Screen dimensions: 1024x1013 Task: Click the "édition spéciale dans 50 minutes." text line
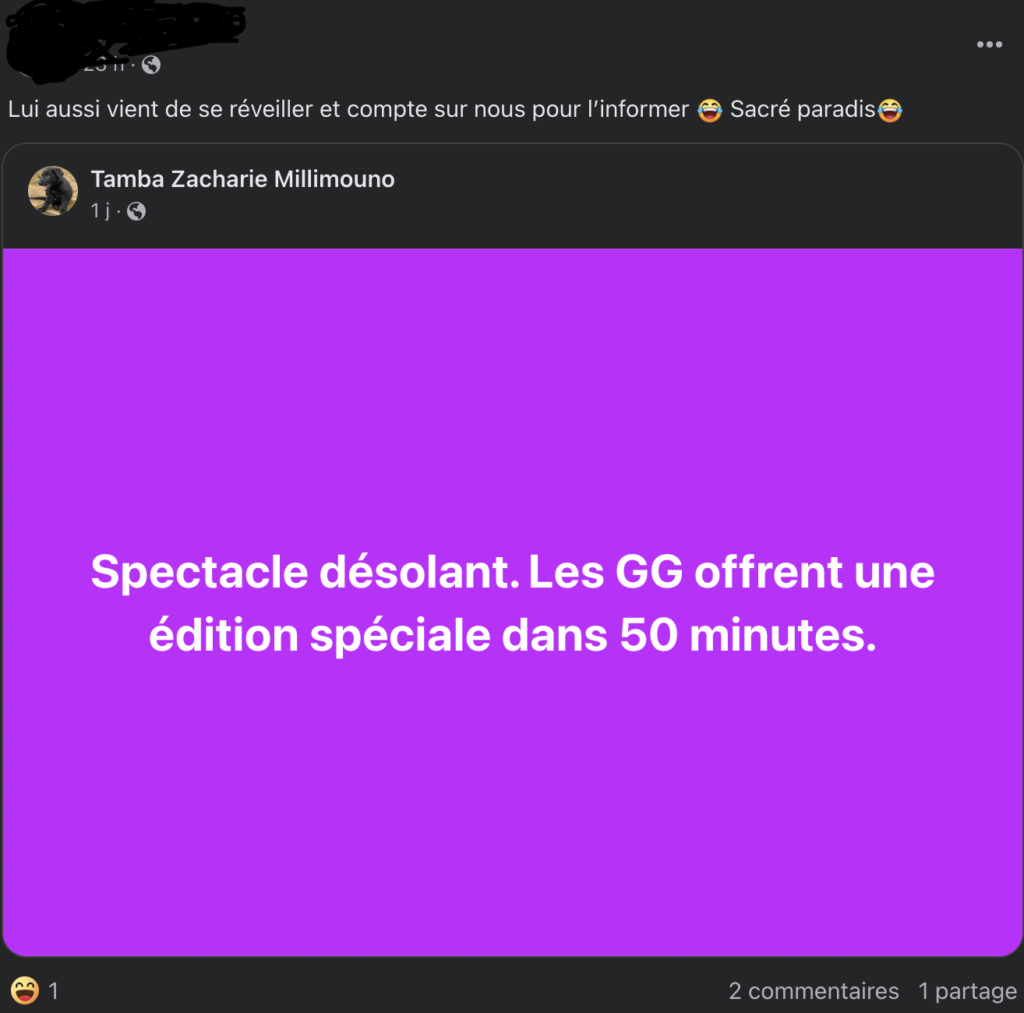[512, 635]
